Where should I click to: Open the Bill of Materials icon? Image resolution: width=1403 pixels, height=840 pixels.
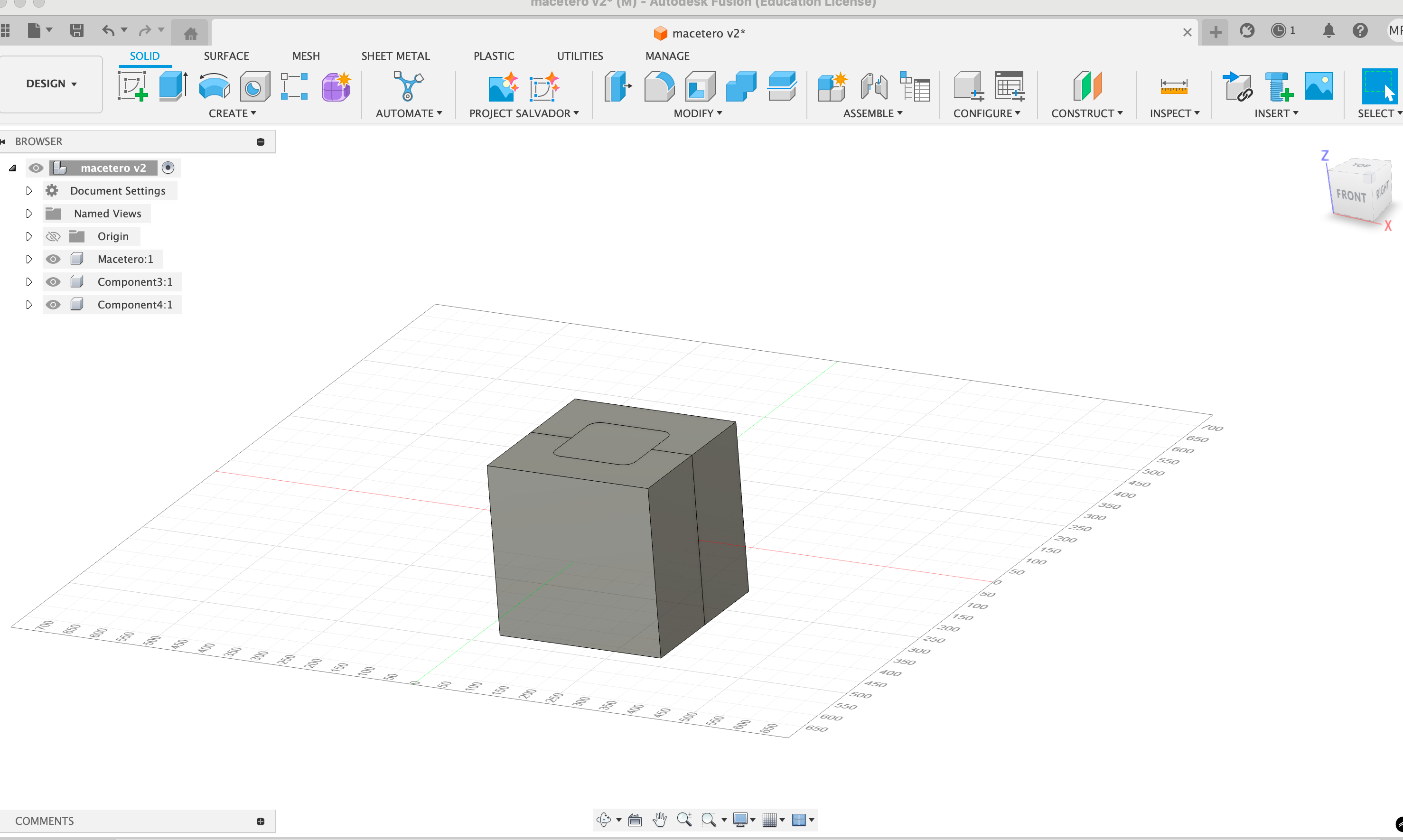[915, 86]
